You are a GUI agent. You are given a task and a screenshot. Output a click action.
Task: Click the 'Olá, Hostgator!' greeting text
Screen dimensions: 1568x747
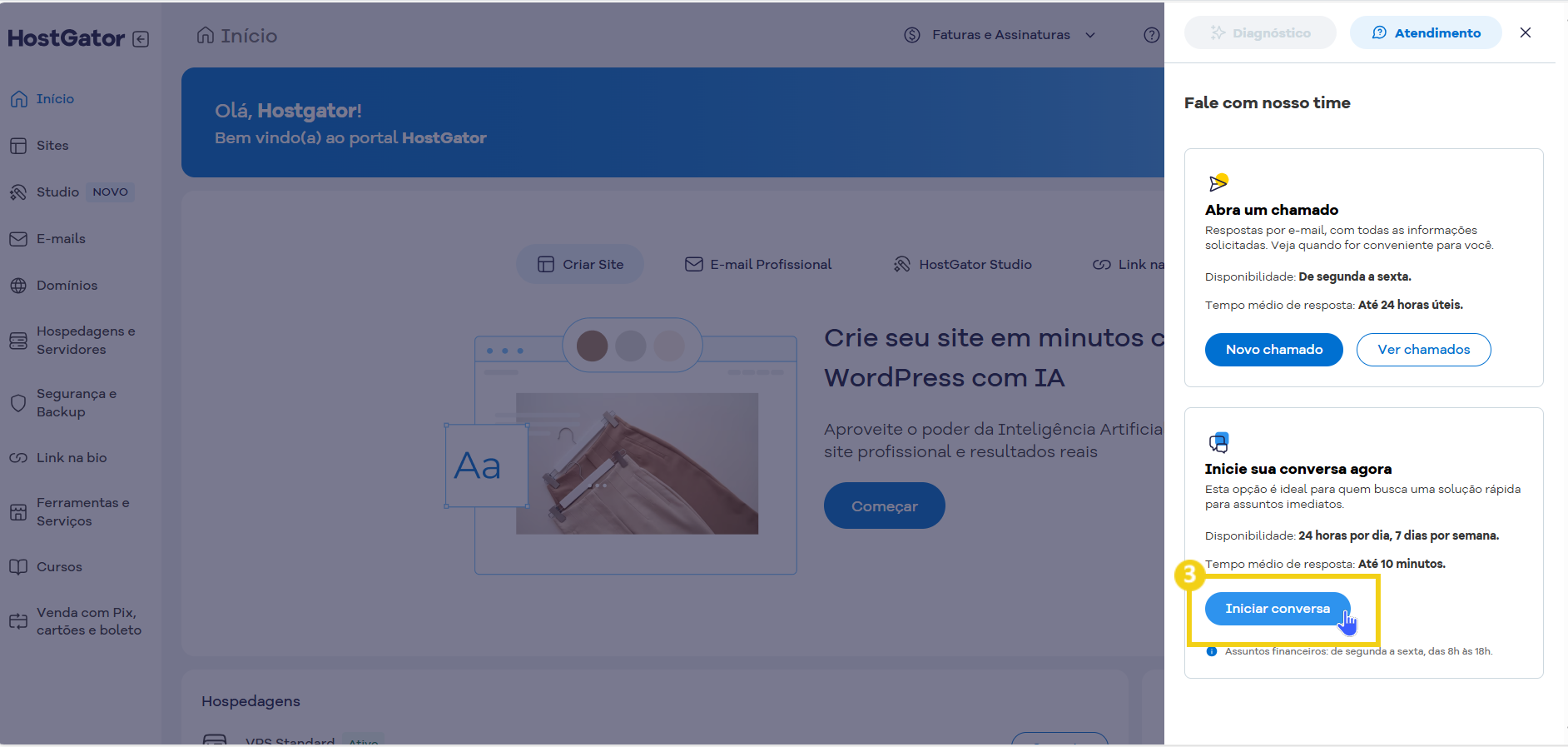(x=288, y=111)
